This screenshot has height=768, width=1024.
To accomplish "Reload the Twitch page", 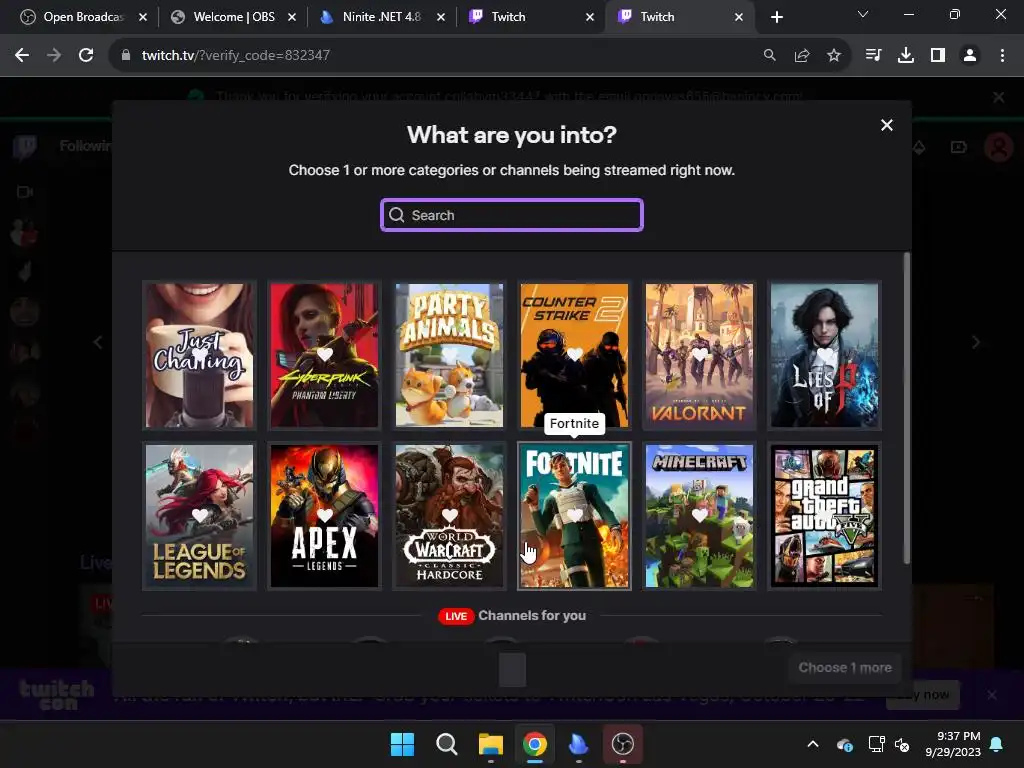I will click(86, 56).
